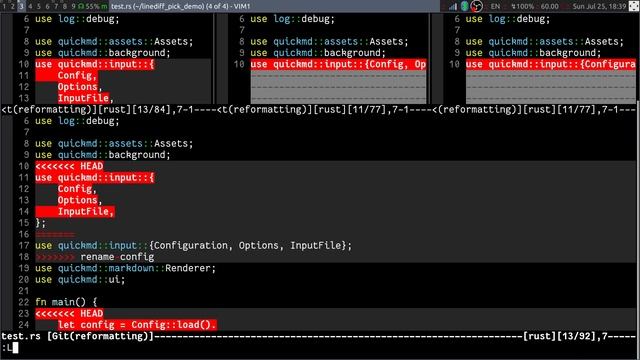Screen dimensions: 640x360
Task: Switch to workspace 8 in the top bar
Action: click(x=64, y=6)
